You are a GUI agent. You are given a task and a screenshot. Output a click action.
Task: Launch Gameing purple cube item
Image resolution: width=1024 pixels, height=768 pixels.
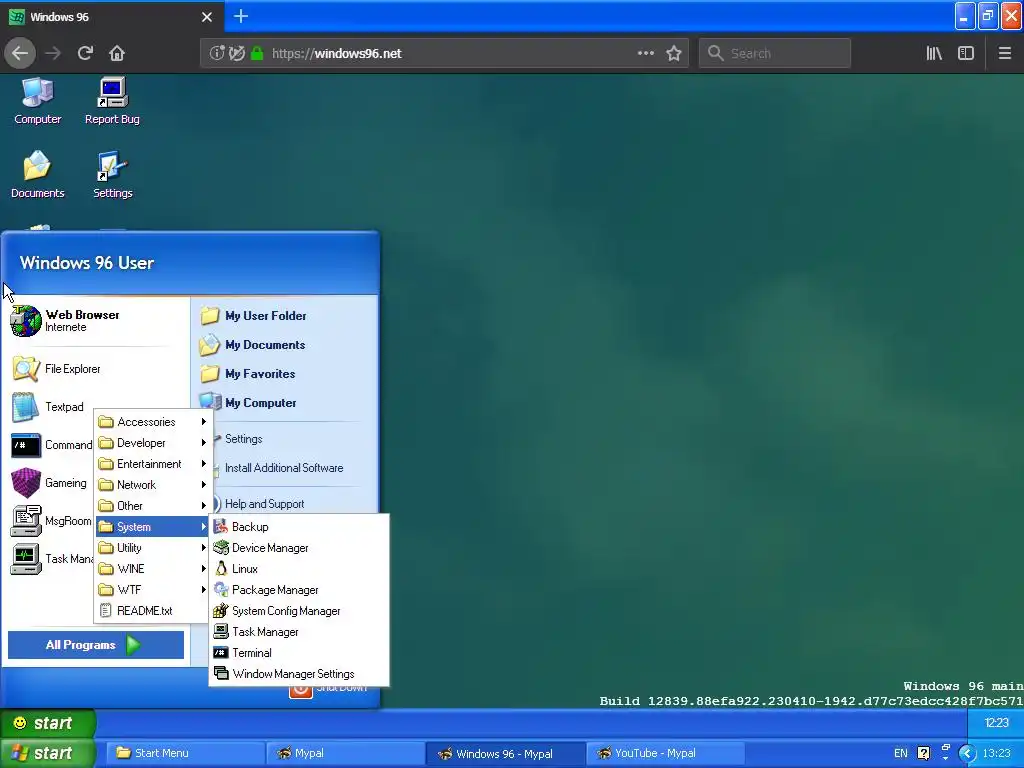pos(49,483)
